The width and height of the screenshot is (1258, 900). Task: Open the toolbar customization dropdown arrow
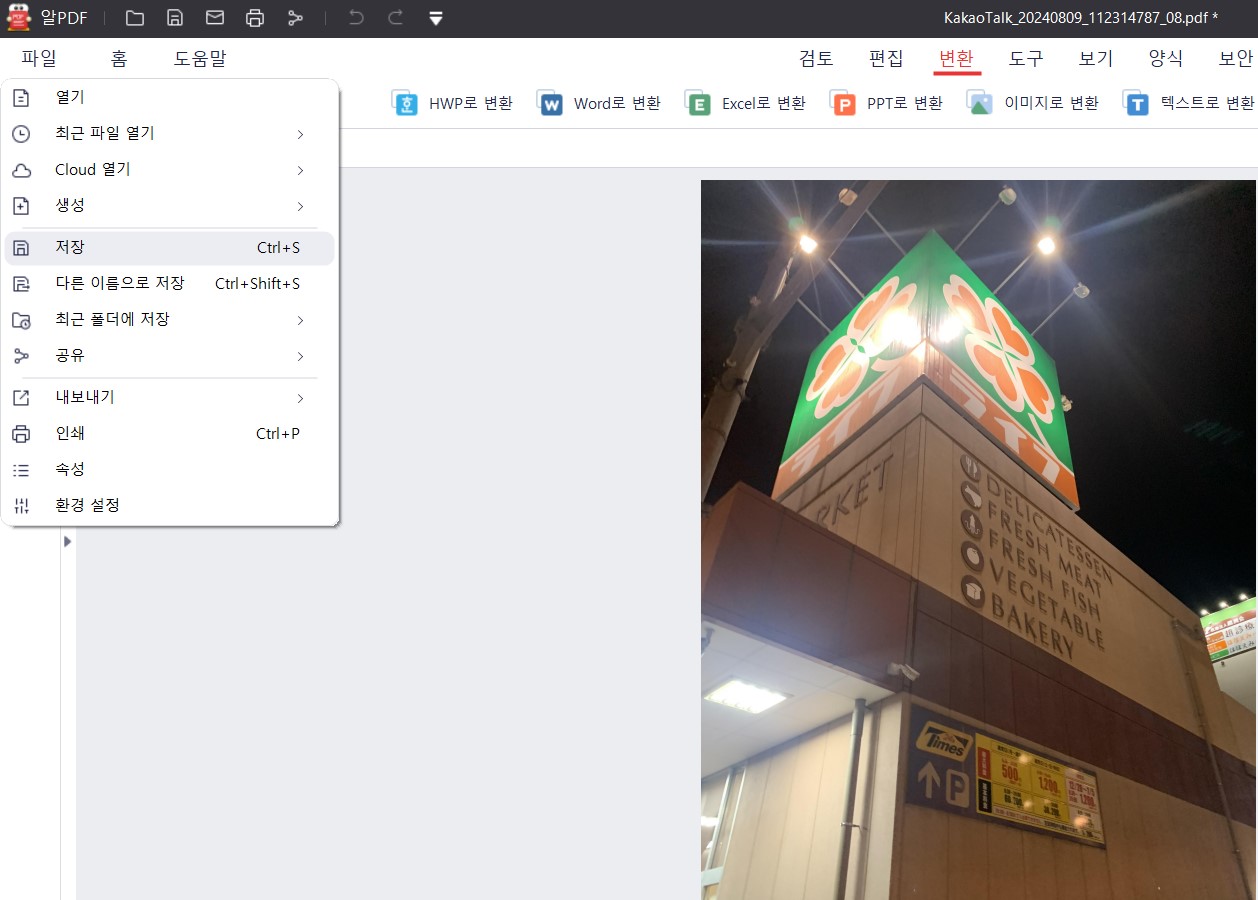(x=434, y=17)
